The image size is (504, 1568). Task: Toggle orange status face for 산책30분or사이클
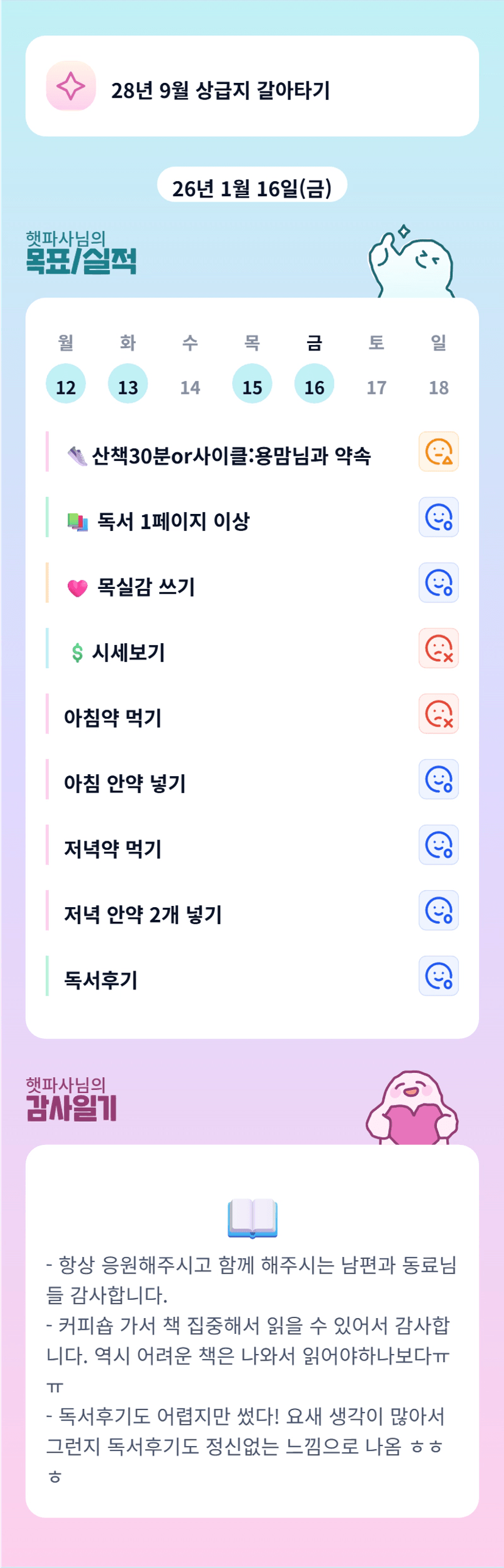click(x=439, y=452)
